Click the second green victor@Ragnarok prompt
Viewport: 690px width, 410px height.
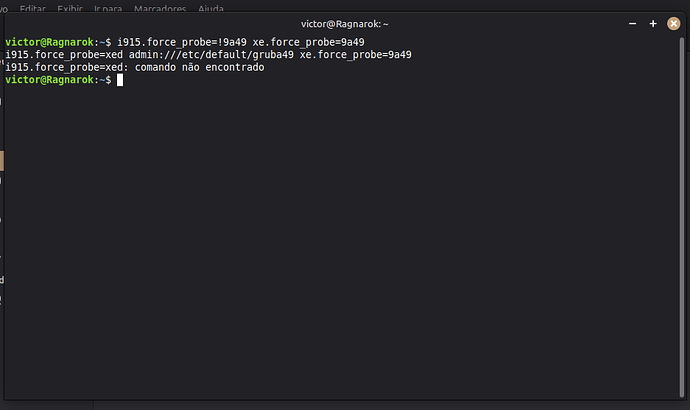49,80
